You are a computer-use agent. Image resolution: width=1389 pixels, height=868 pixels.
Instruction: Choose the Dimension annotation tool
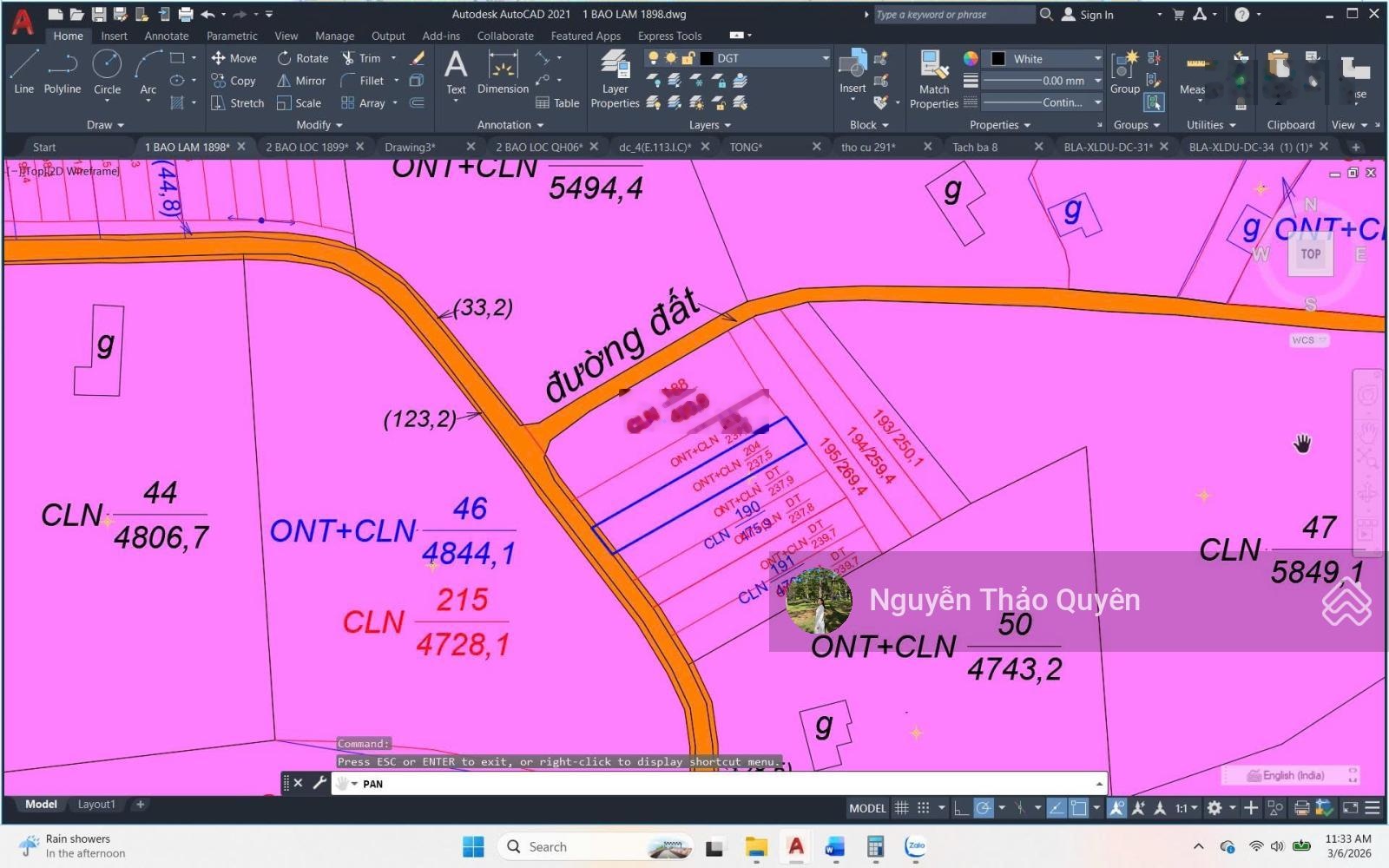point(503,72)
